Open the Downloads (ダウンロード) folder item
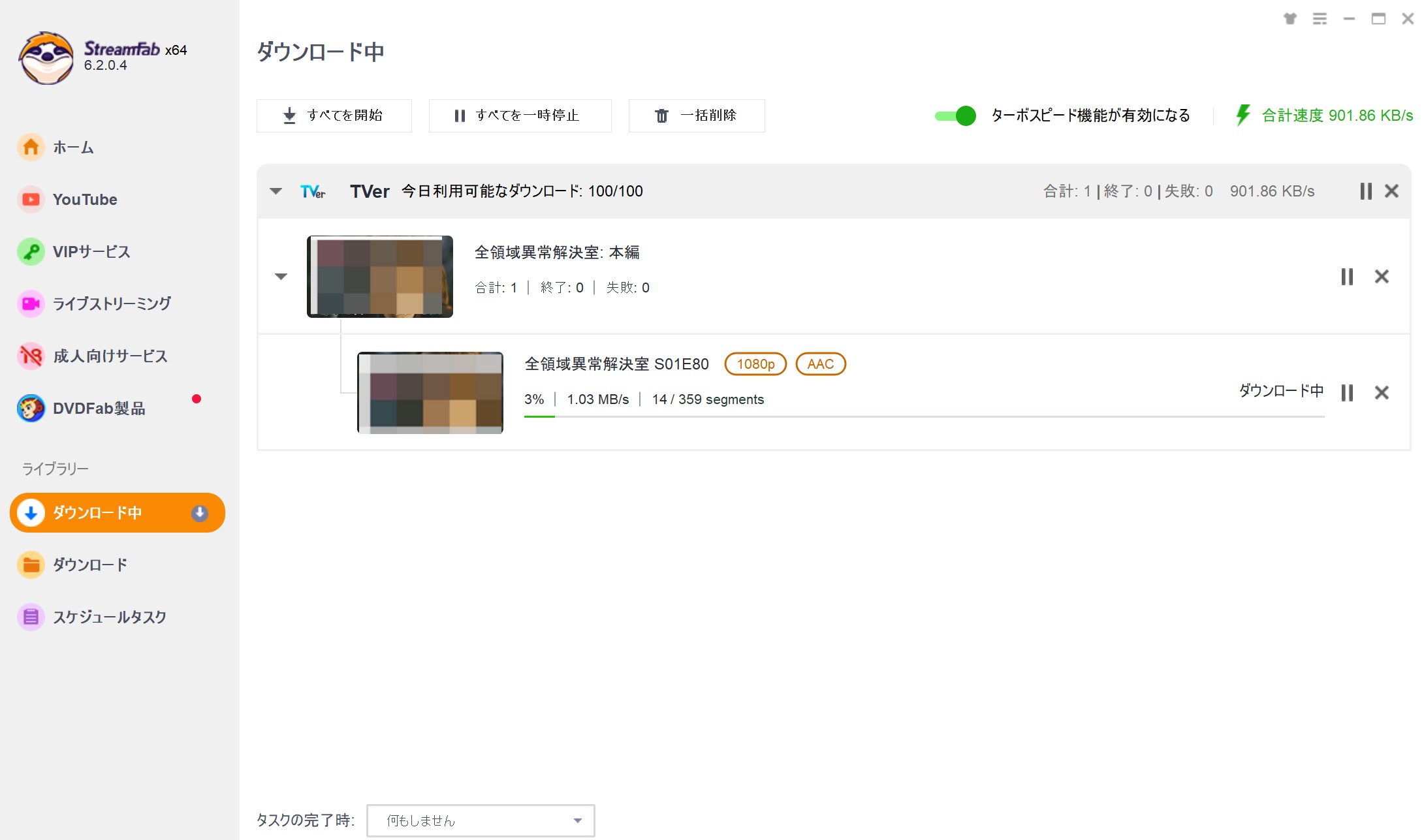Screen dimensions: 1424x840 click(x=90, y=565)
